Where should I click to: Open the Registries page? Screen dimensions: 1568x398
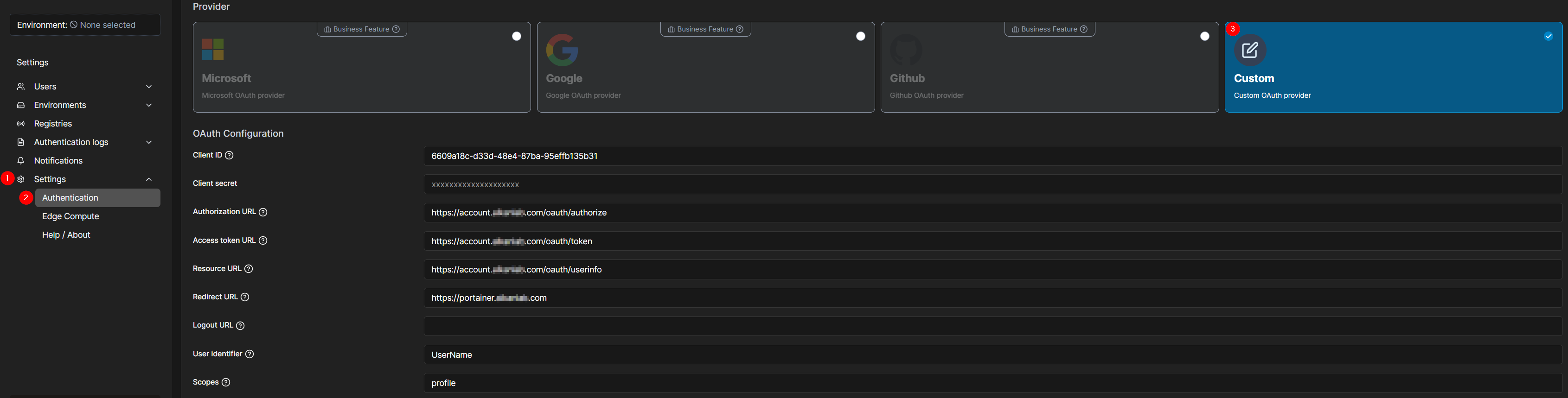point(53,124)
